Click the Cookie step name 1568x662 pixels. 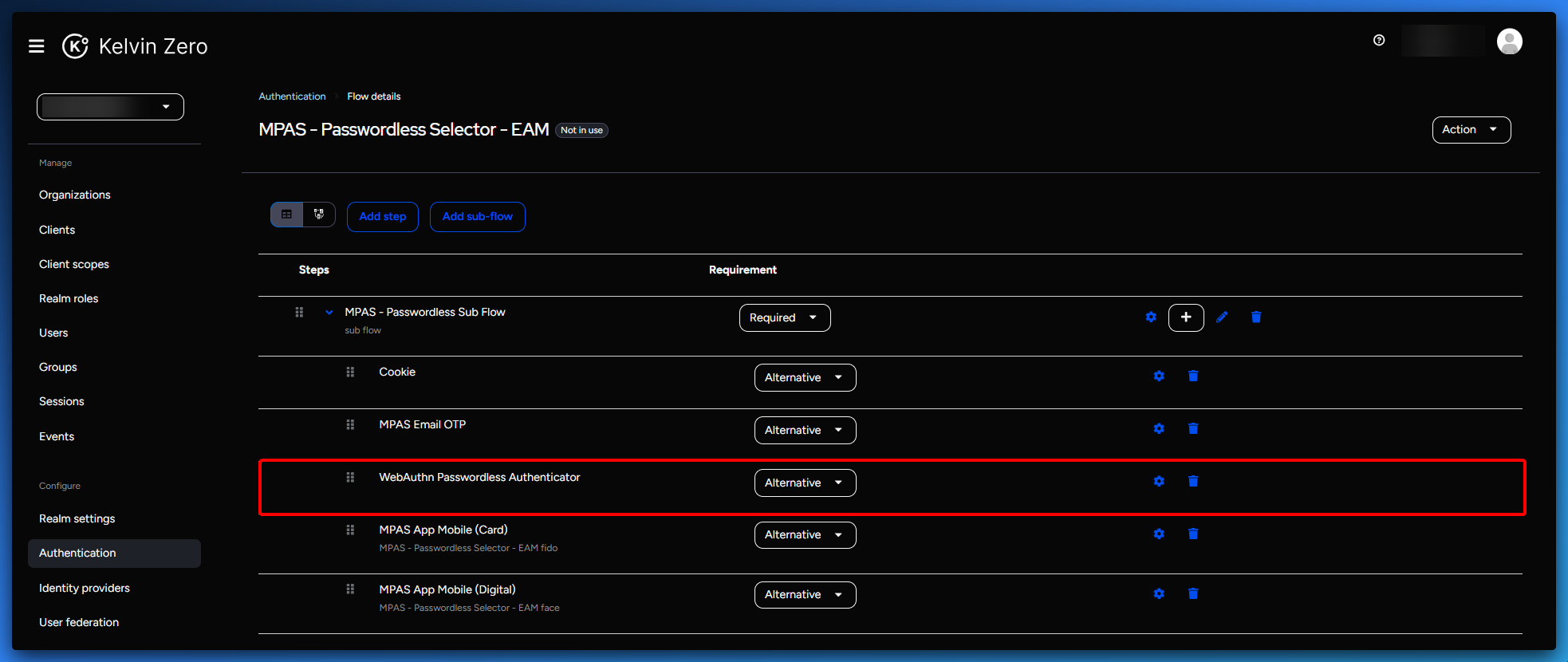(397, 372)
